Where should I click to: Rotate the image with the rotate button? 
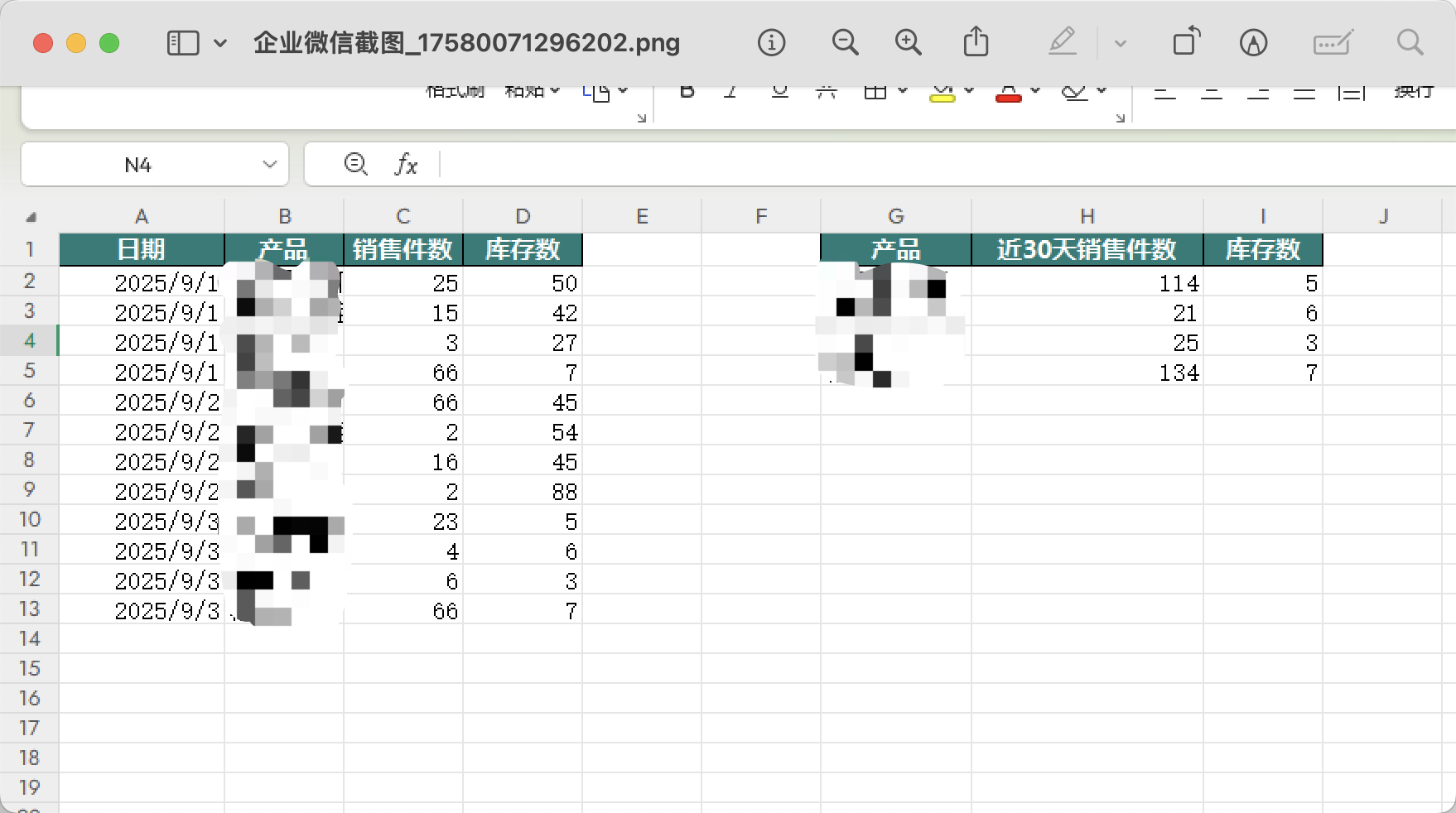pos(1186,41)
